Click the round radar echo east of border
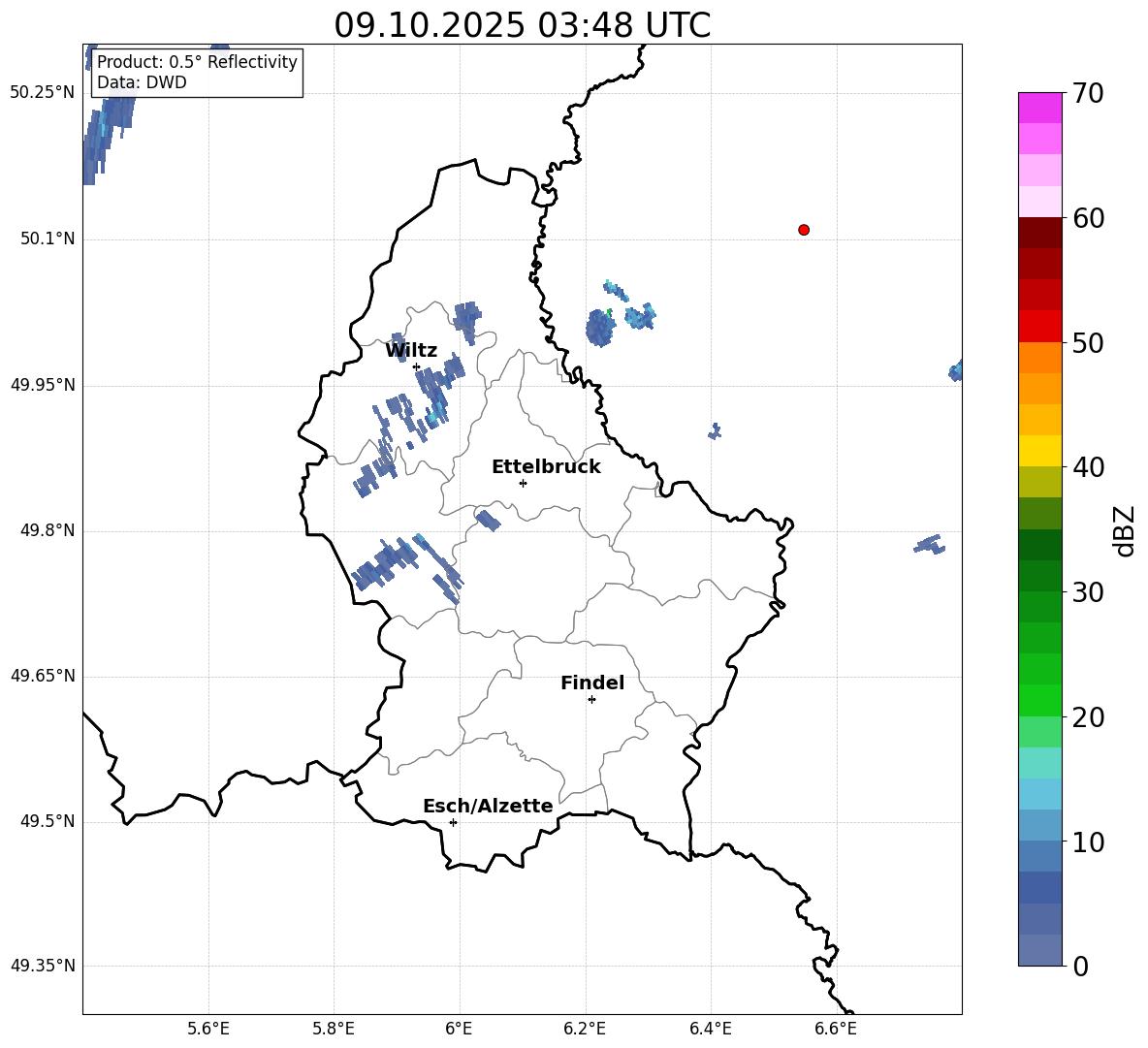 (x=600, y=327)
